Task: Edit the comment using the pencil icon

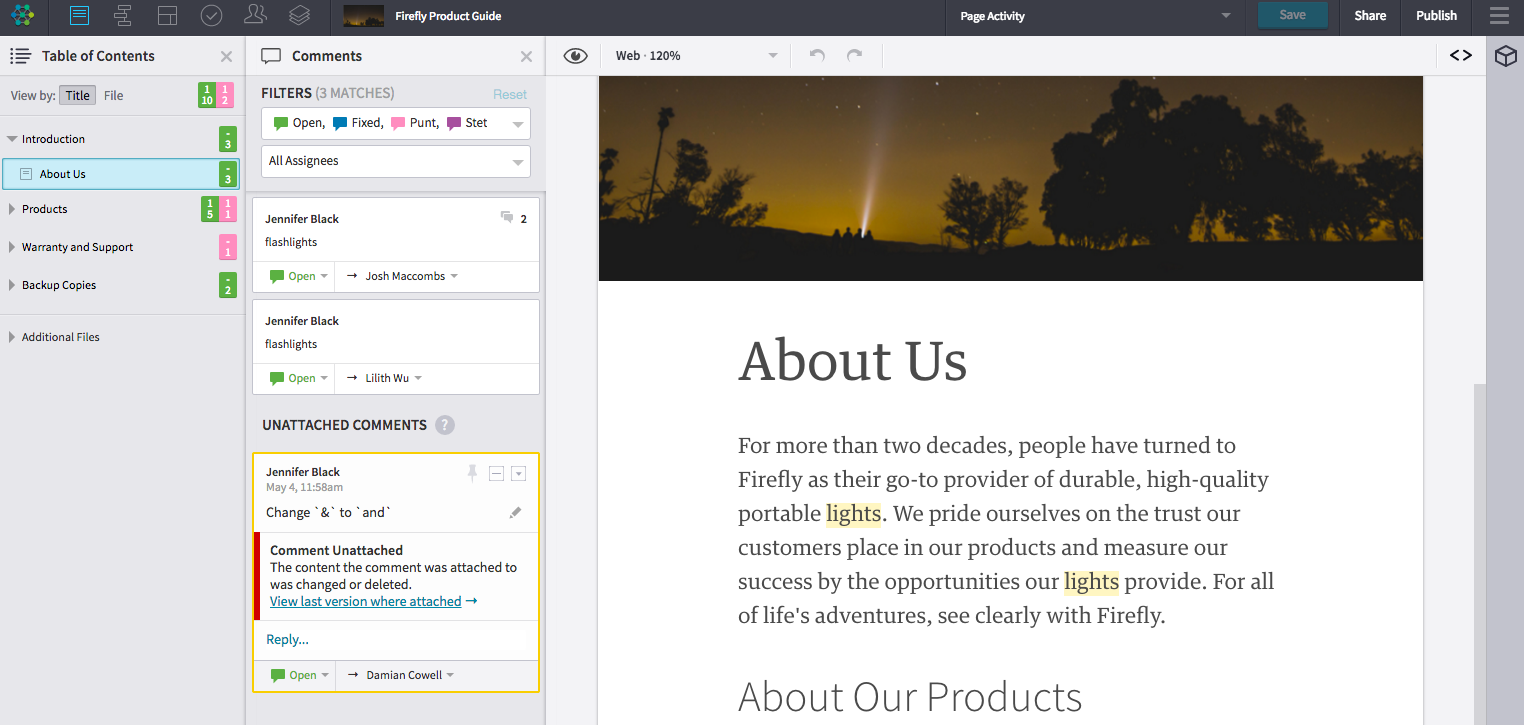Action: tap(515, 513)
